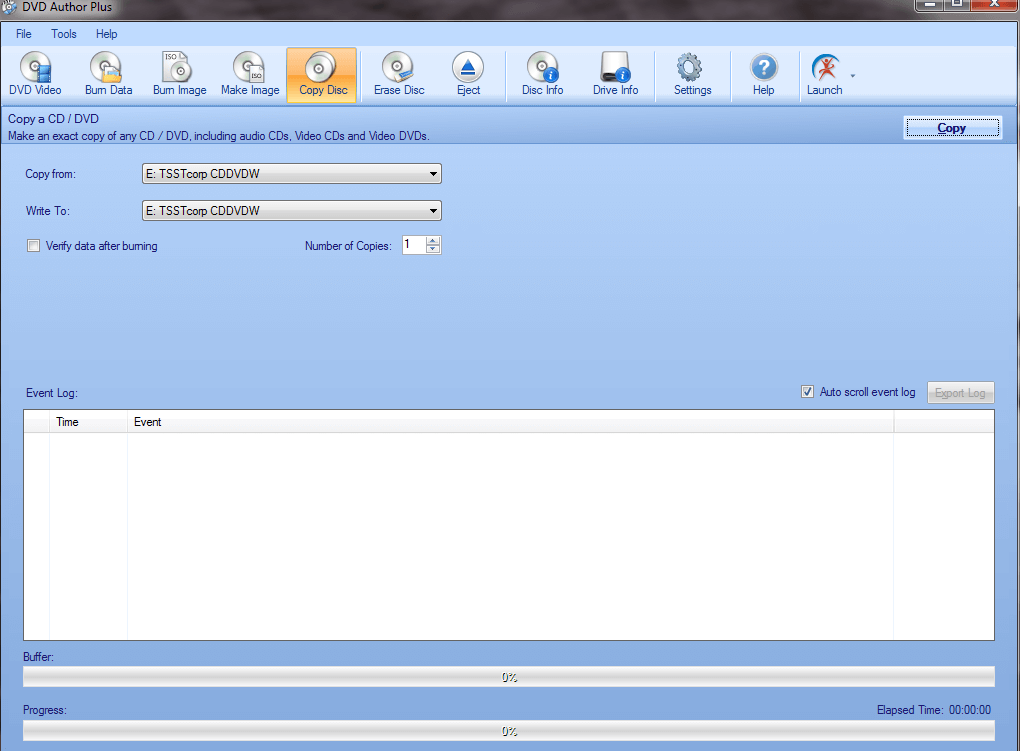Click the DVD Author Plus title bar icon
The width and height of the screenshot is (1020, 751).
coord(8,7)
